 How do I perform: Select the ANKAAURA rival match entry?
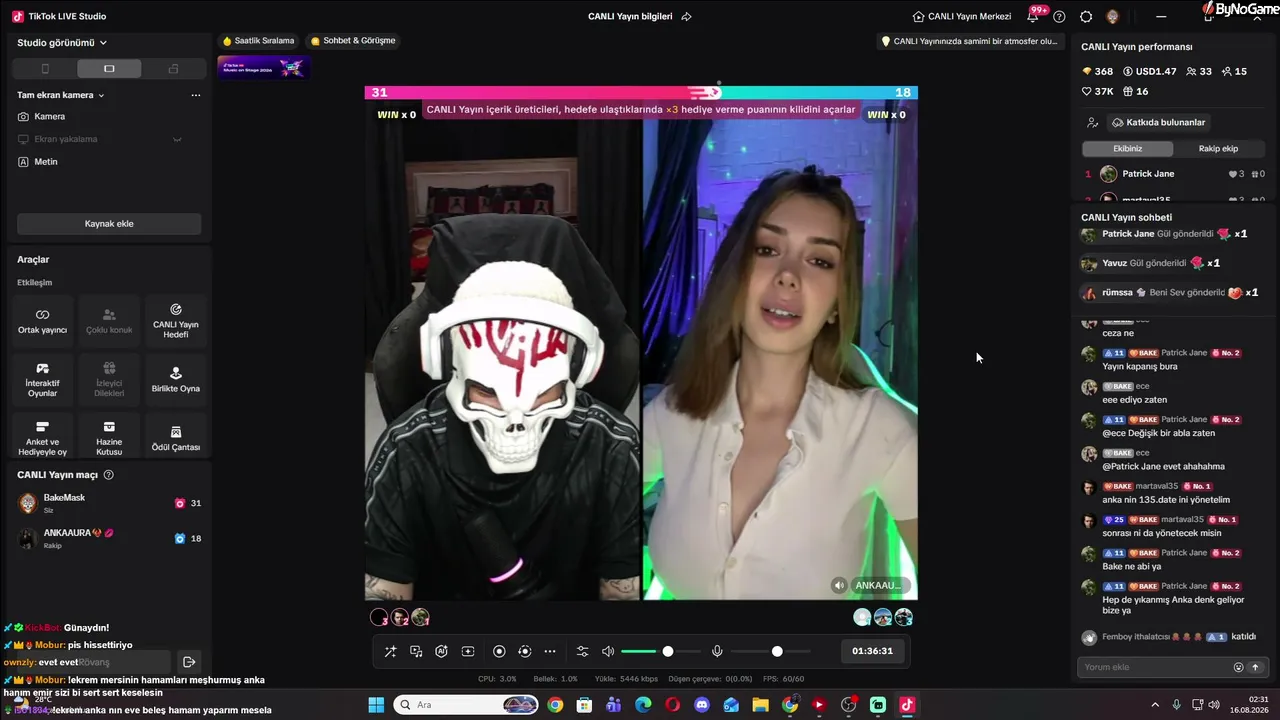point(109,538)
